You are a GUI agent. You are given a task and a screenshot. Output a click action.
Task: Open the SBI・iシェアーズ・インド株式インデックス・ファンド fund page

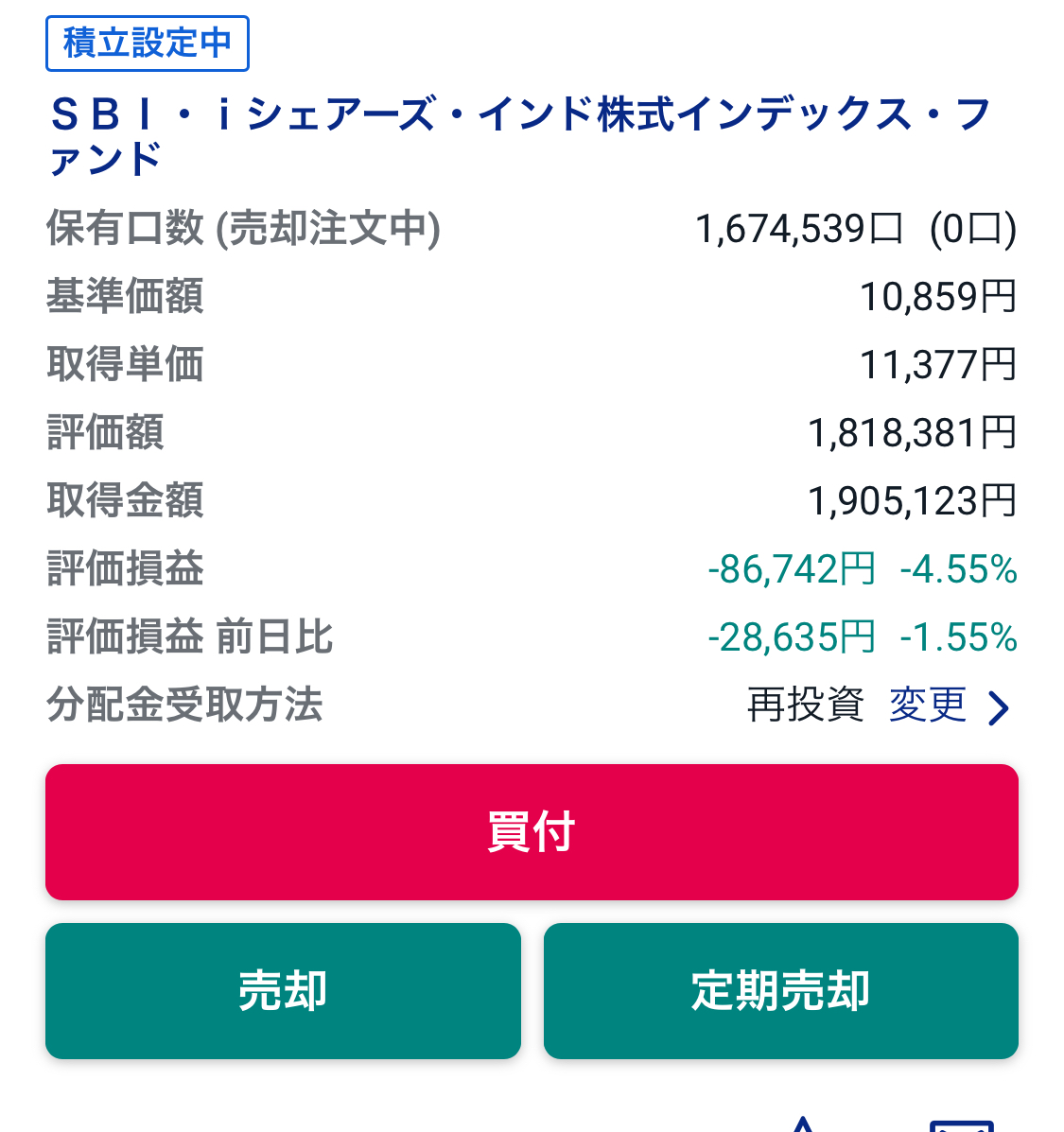[518, 136]
